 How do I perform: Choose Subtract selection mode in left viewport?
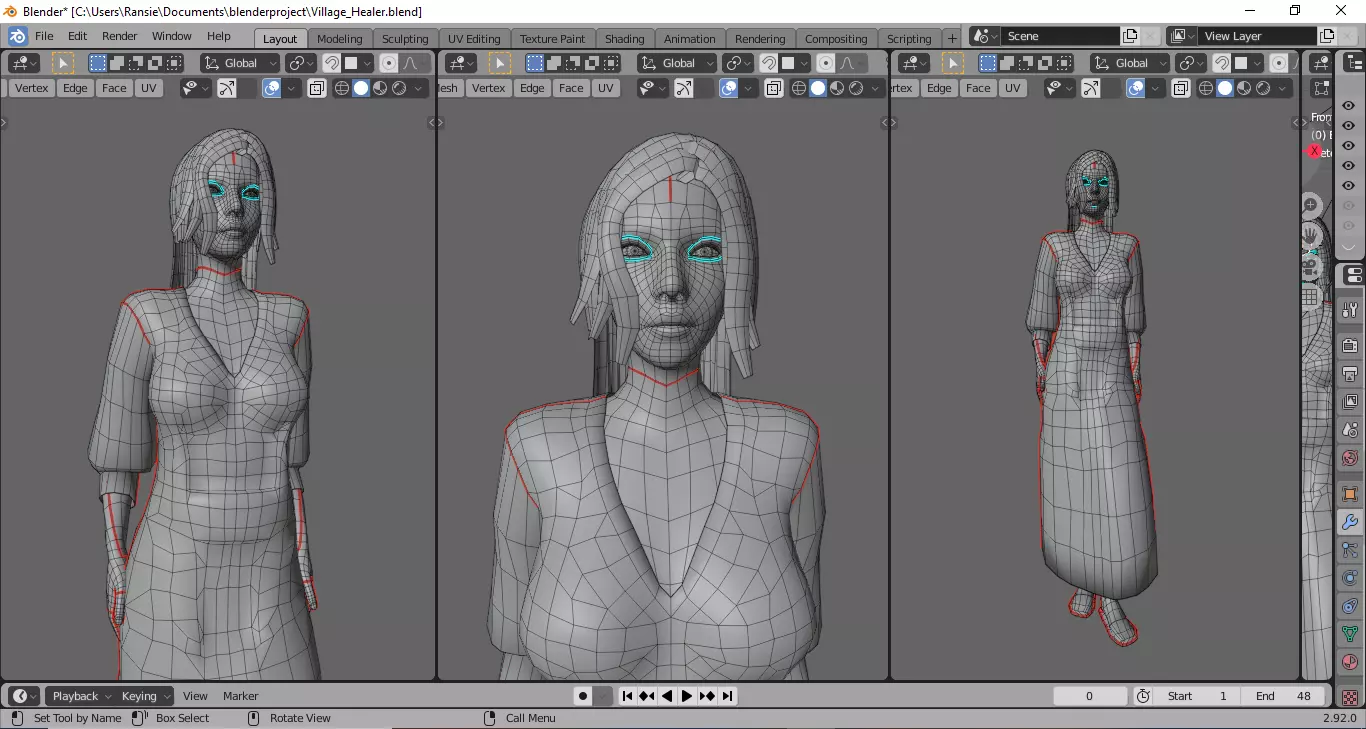pyautogui.click(x=136, y=63)
